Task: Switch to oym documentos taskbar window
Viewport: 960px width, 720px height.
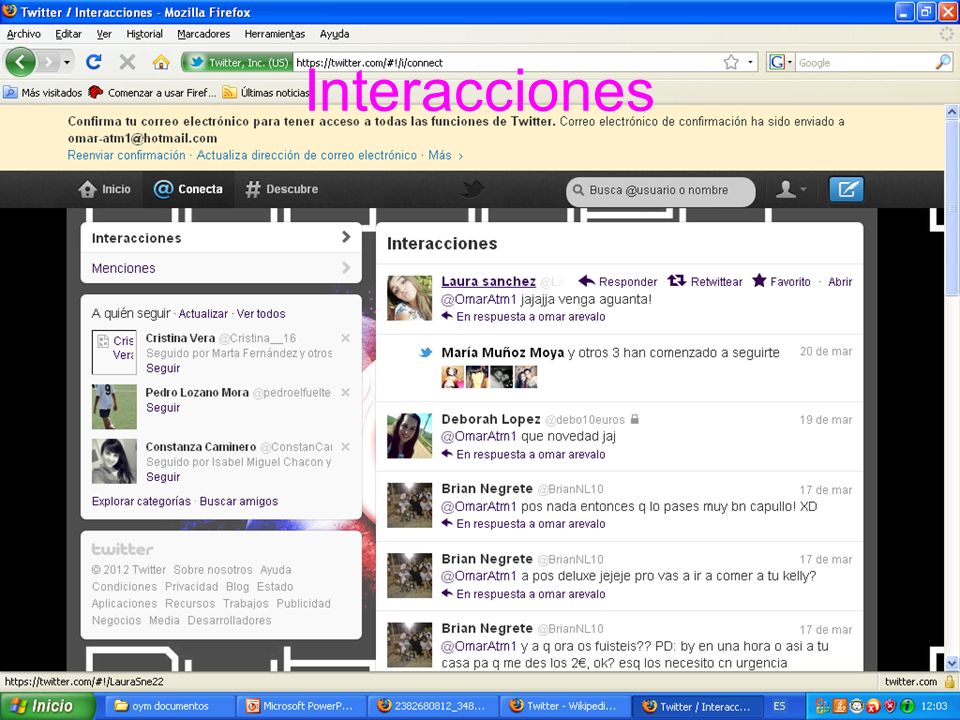Action: pos(170,706)
